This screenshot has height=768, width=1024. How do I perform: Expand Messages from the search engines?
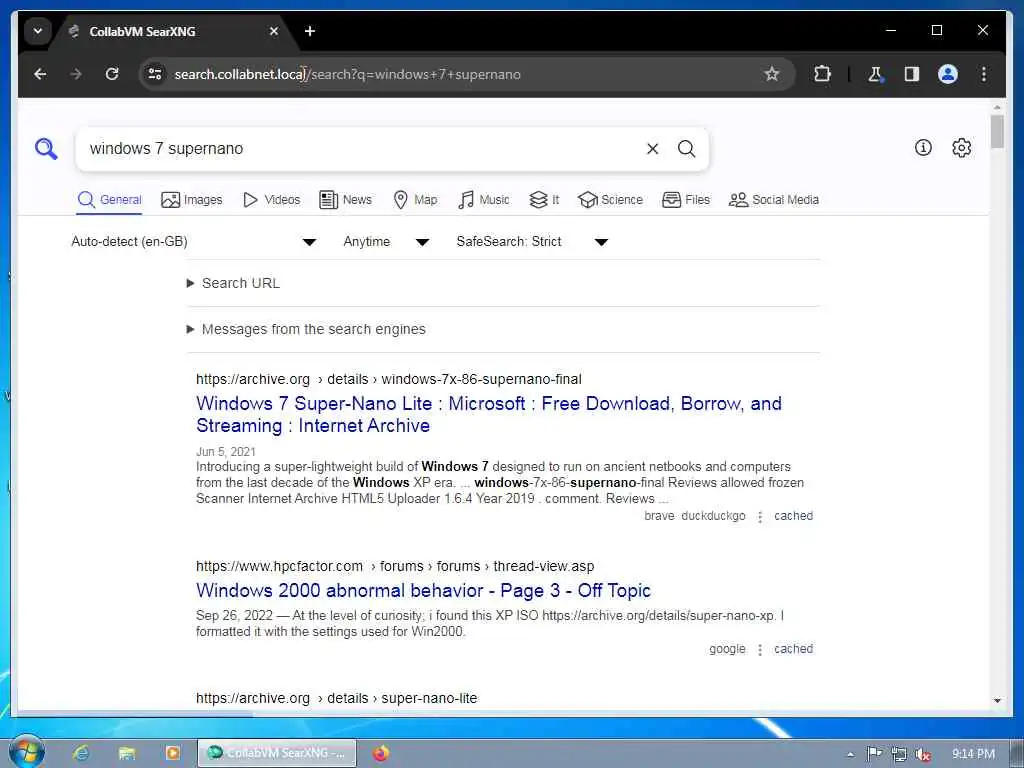[306, 329]
